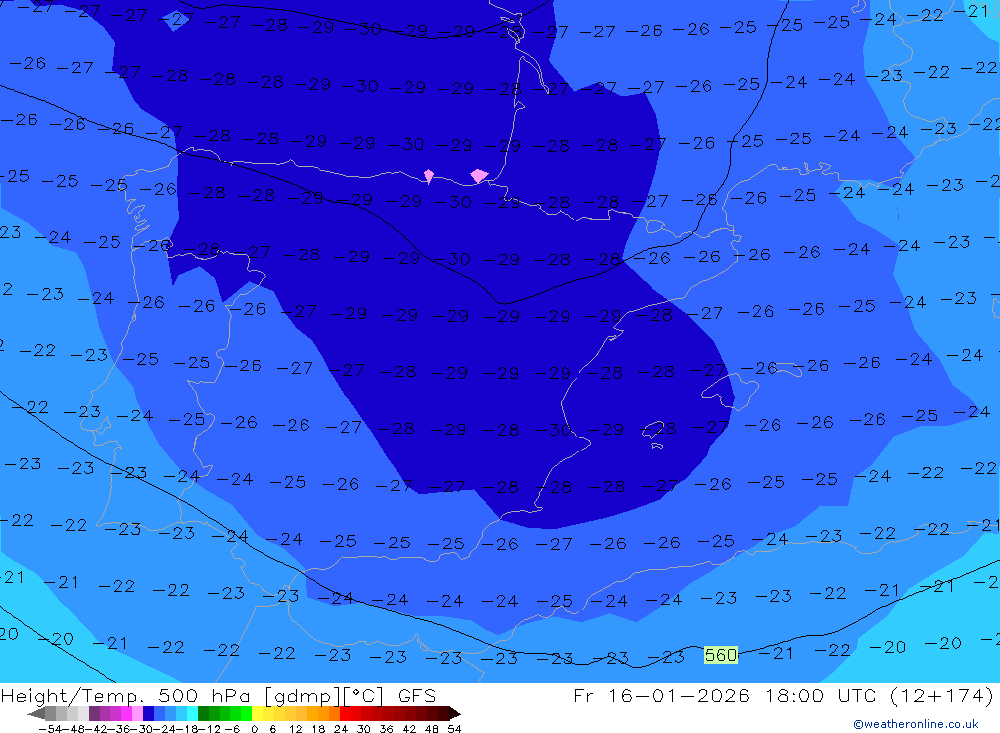The height and width of the screenshot is (733, 1000).
Task: Click the smaller pink marker on the map
Action: [429, 176]
